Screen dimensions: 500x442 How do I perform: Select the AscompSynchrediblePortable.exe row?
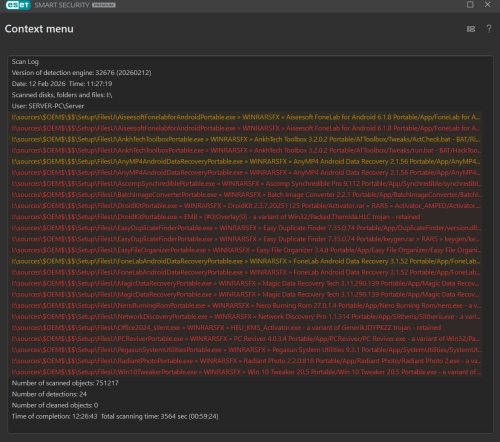[246, 184]
